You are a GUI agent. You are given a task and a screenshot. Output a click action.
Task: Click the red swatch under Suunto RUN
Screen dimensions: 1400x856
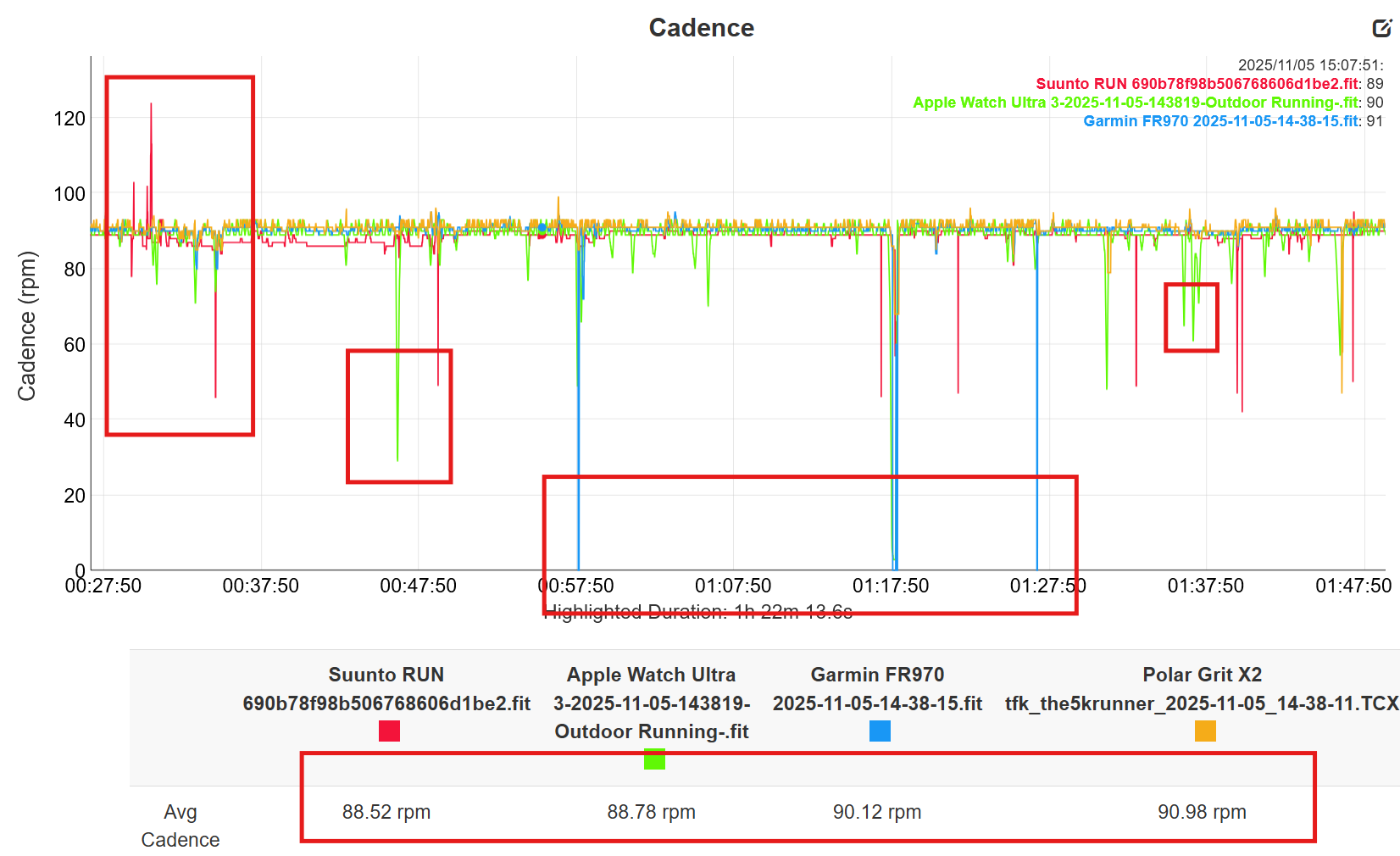point(388,732)
